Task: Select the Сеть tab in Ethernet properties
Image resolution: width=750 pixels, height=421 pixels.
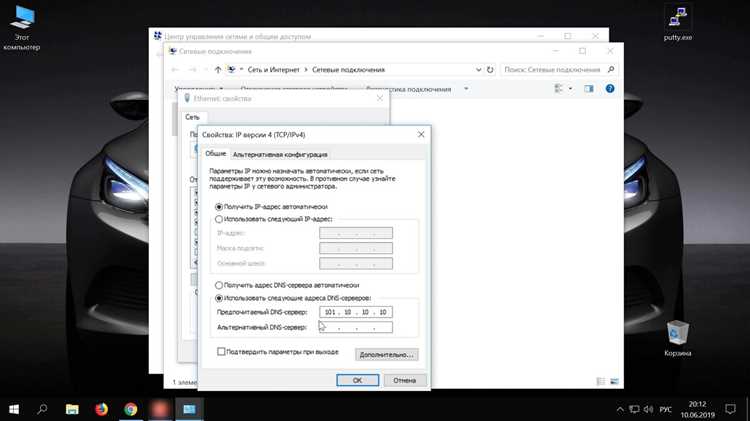Action: click(x=192, y=117)
